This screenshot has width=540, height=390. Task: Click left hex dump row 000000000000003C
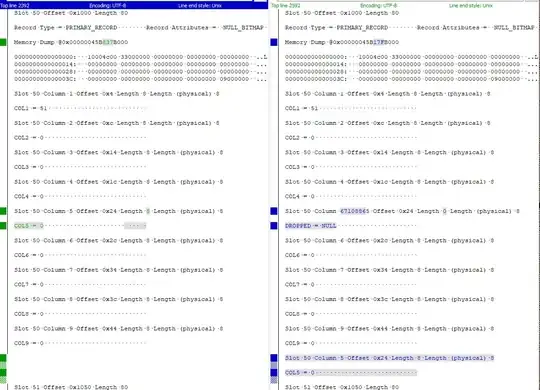[141, 79]
